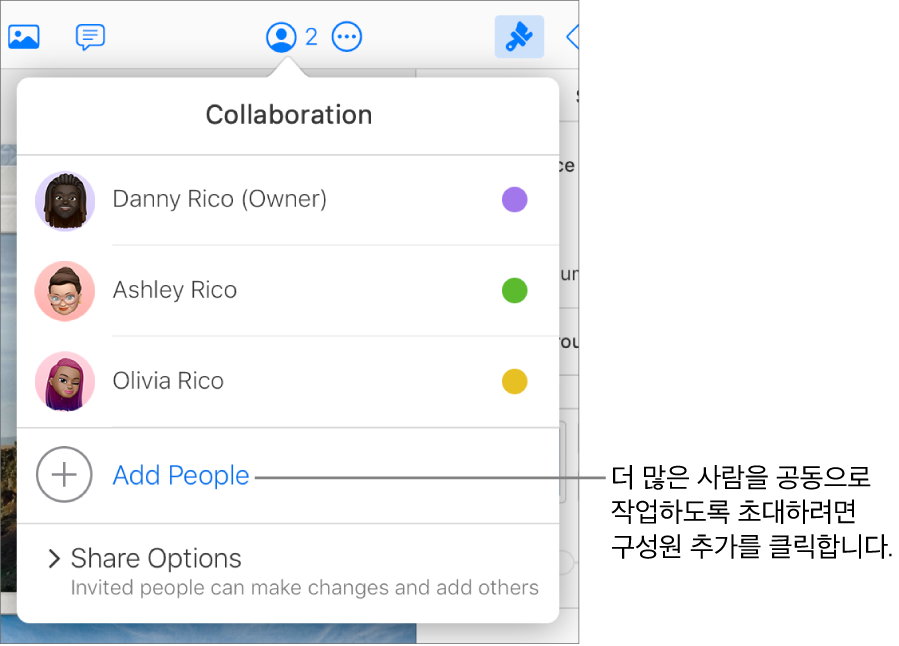Image resolution: width=899 pixels, height=646 pixels.
Task: Click the Add People link
Action: (181, 475)
